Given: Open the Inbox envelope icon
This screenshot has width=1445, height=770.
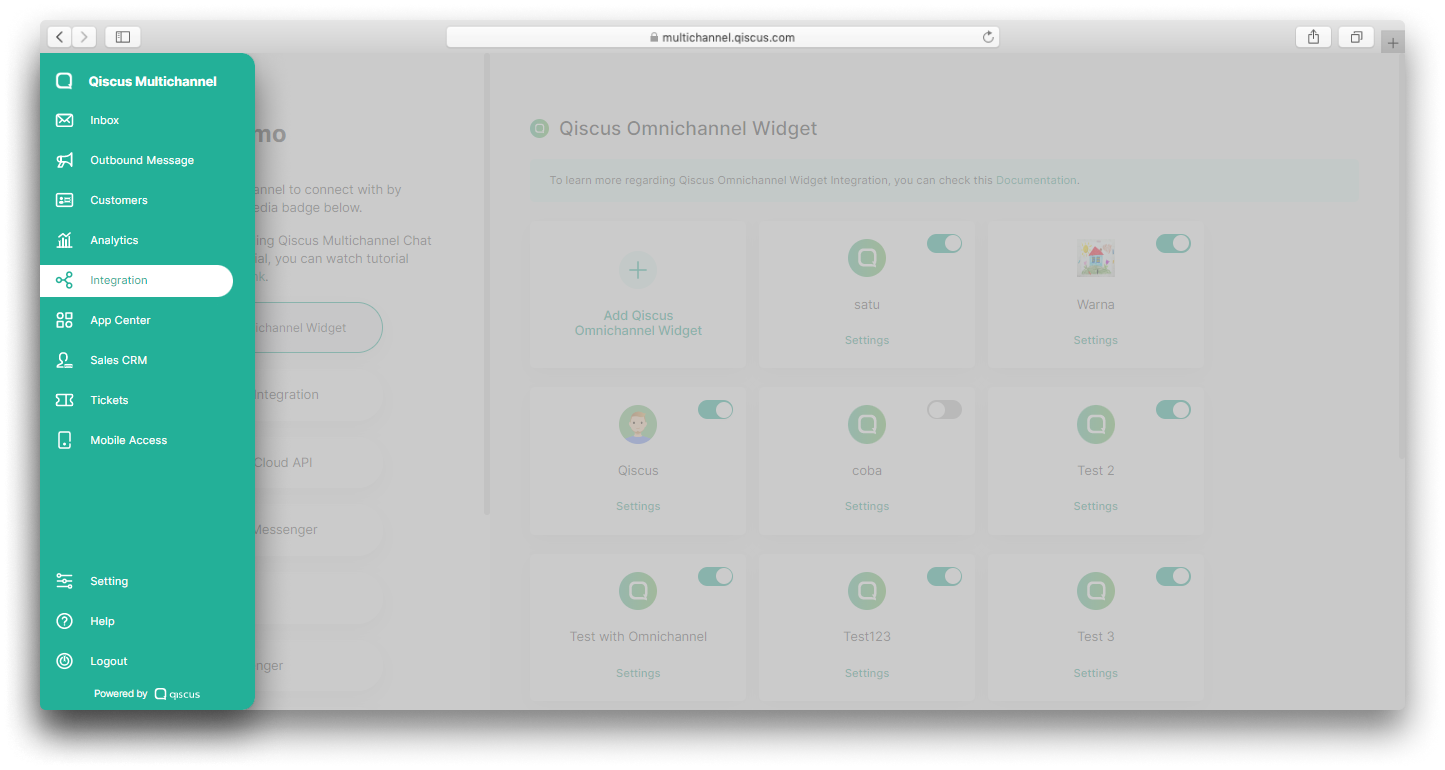Looking at the screenshot, I should click(64, 120).
